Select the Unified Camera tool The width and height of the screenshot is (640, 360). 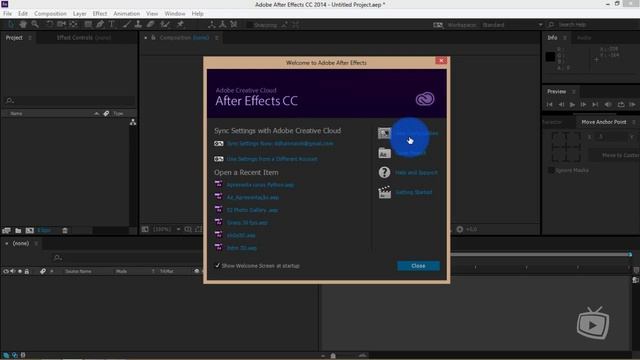pos(61,24)
